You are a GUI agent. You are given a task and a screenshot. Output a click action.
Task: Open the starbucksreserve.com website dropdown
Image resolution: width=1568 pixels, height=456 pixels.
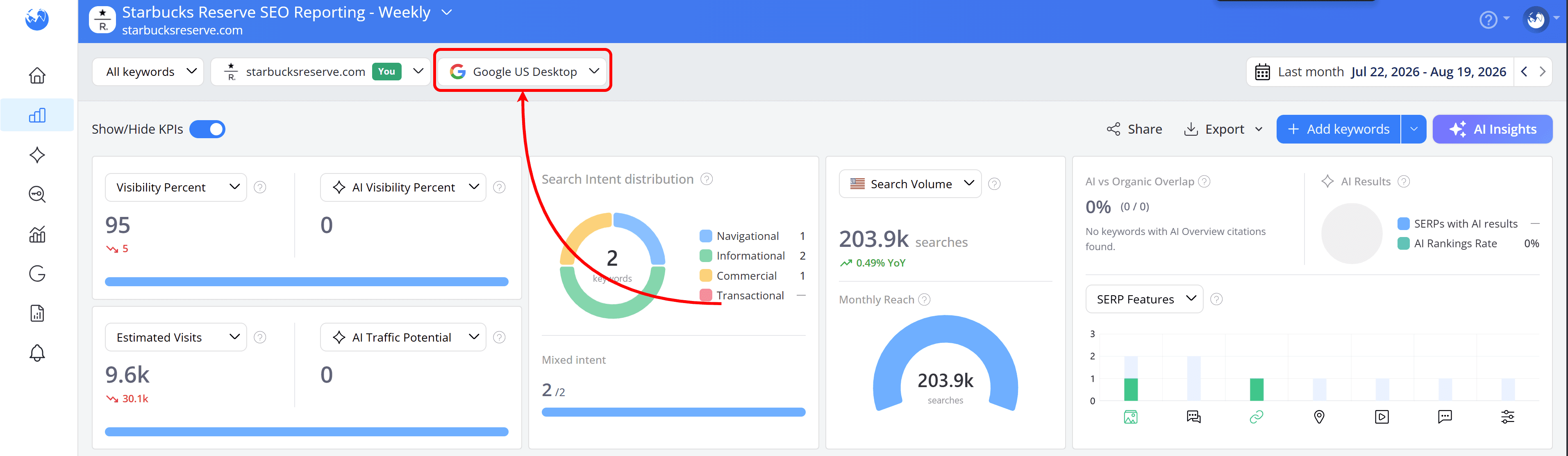coord(321,72)
